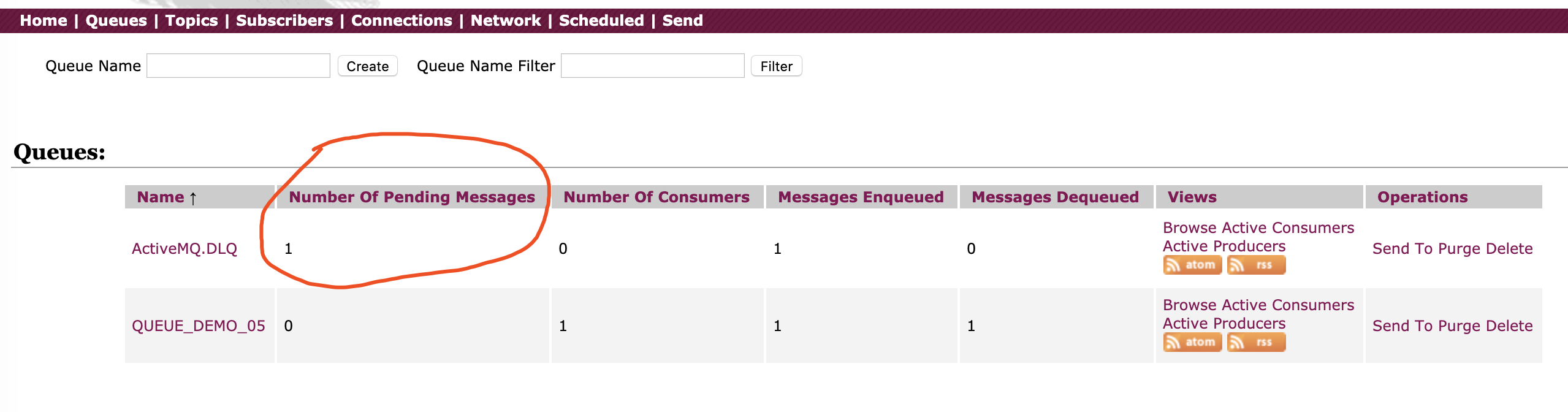Click the Filter button
Viewport: 1568px width, 412px height.
coord(777,66)
